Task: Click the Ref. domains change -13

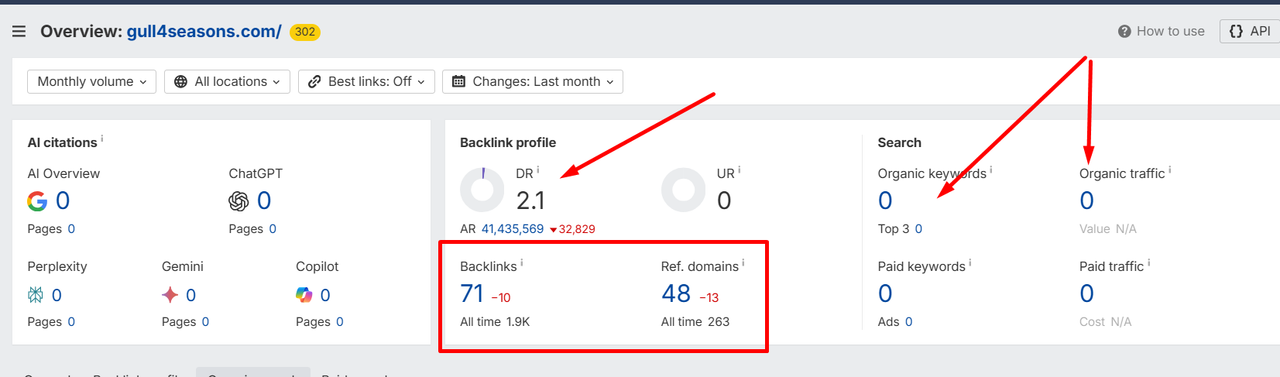Action: tap(709, 298)
